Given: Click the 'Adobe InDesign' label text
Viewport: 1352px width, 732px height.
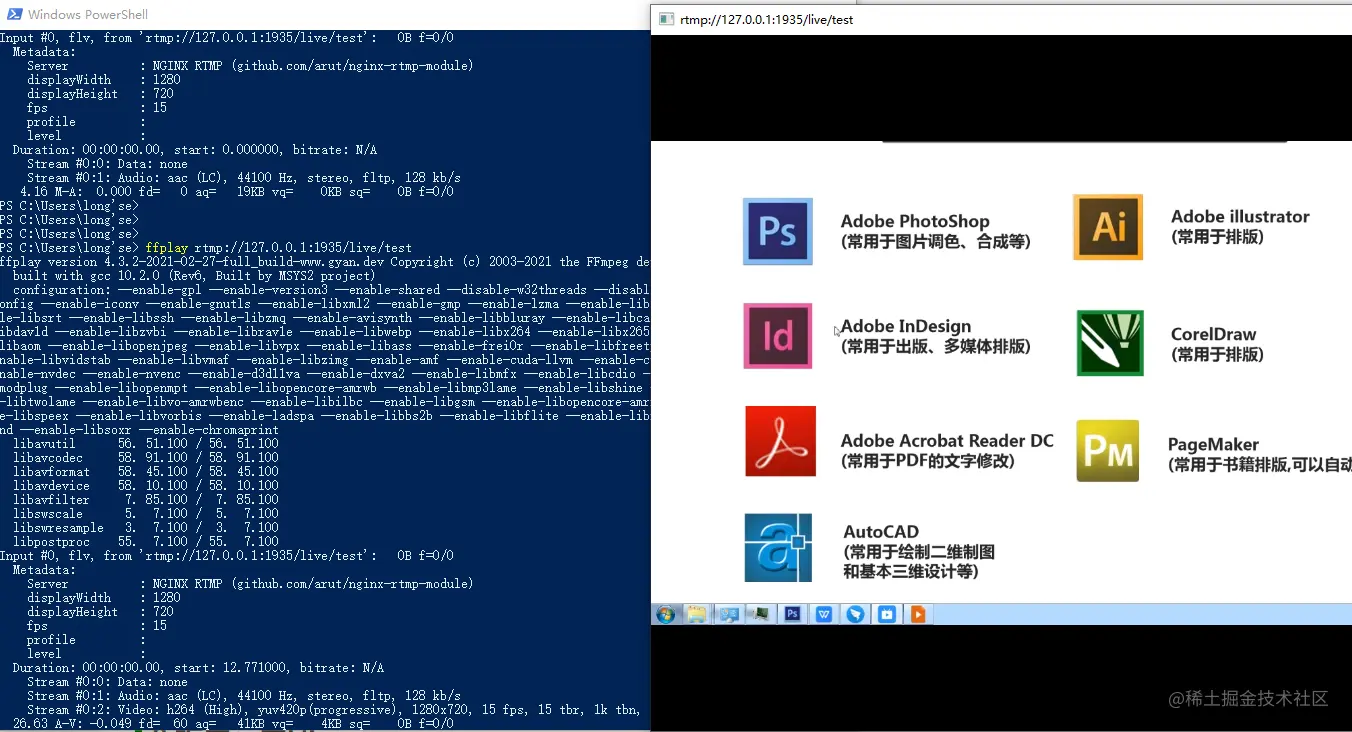Looking at the screenshot, I should click(906, 326).
